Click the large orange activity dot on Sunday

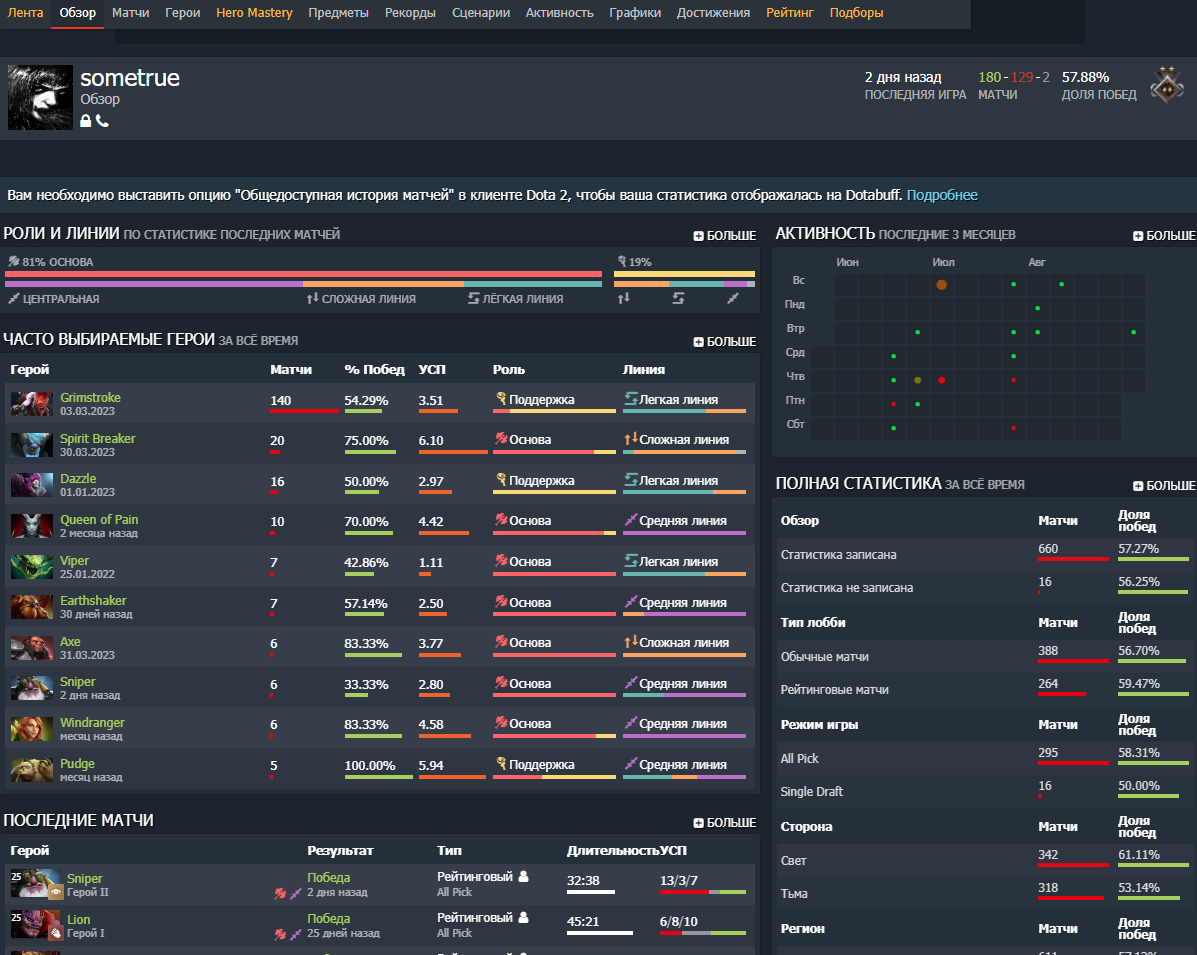(x=941, y=285)
